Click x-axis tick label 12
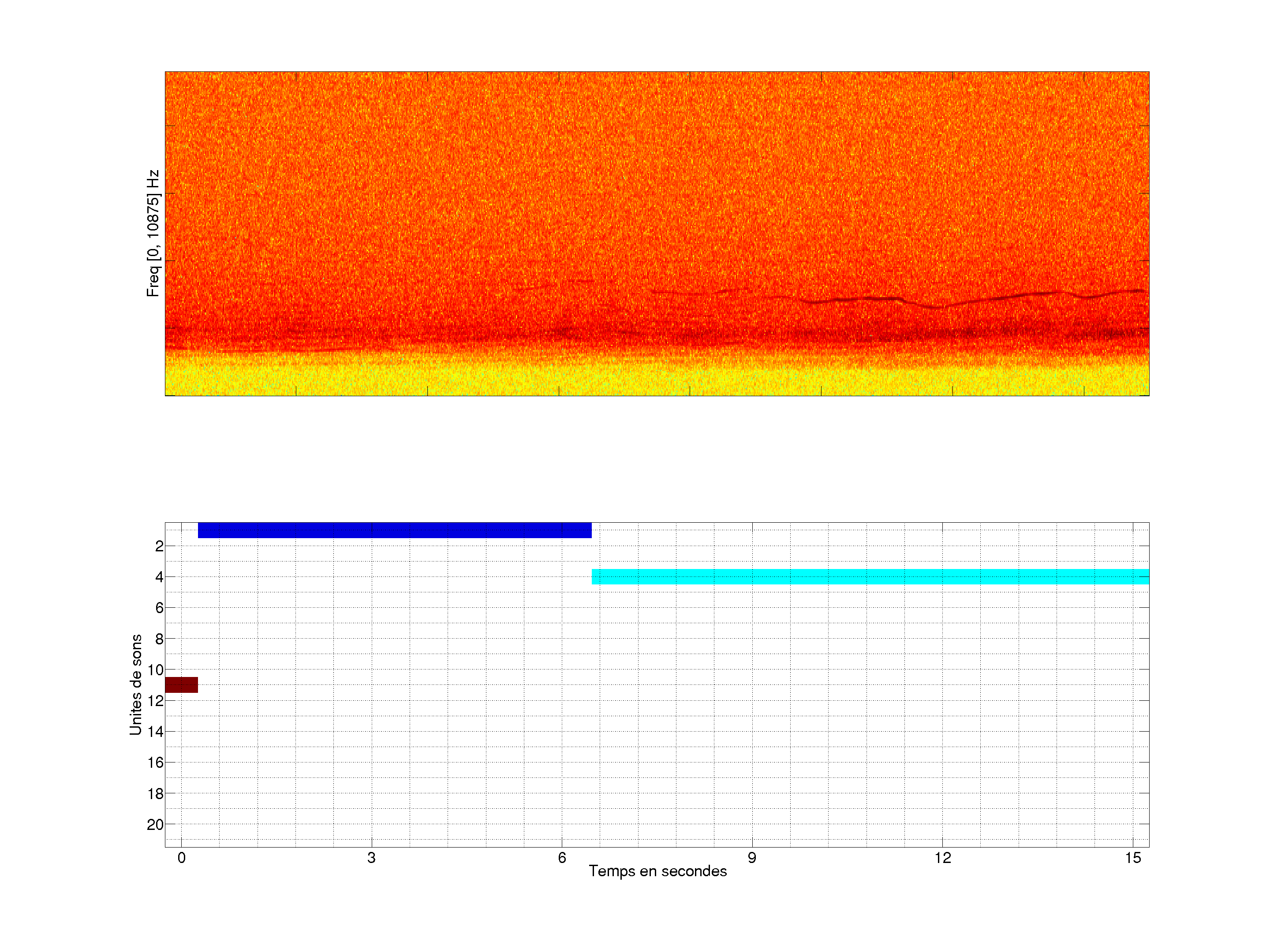 coord(942,858)
